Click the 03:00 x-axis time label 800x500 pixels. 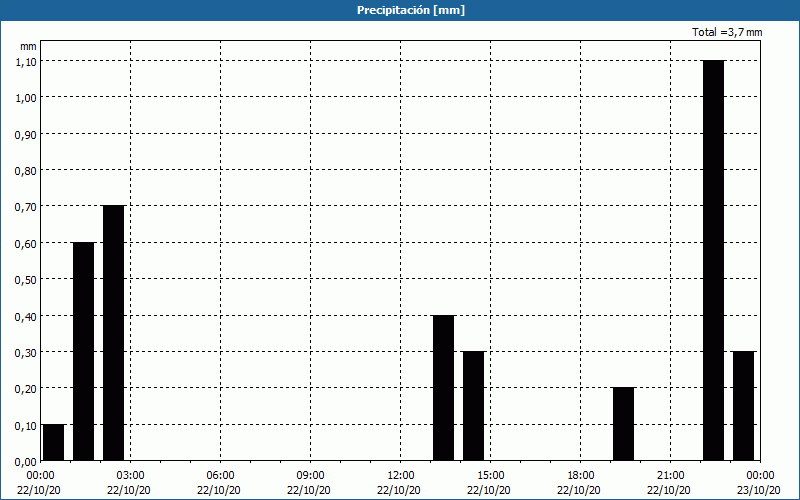[x=131, y=475]
